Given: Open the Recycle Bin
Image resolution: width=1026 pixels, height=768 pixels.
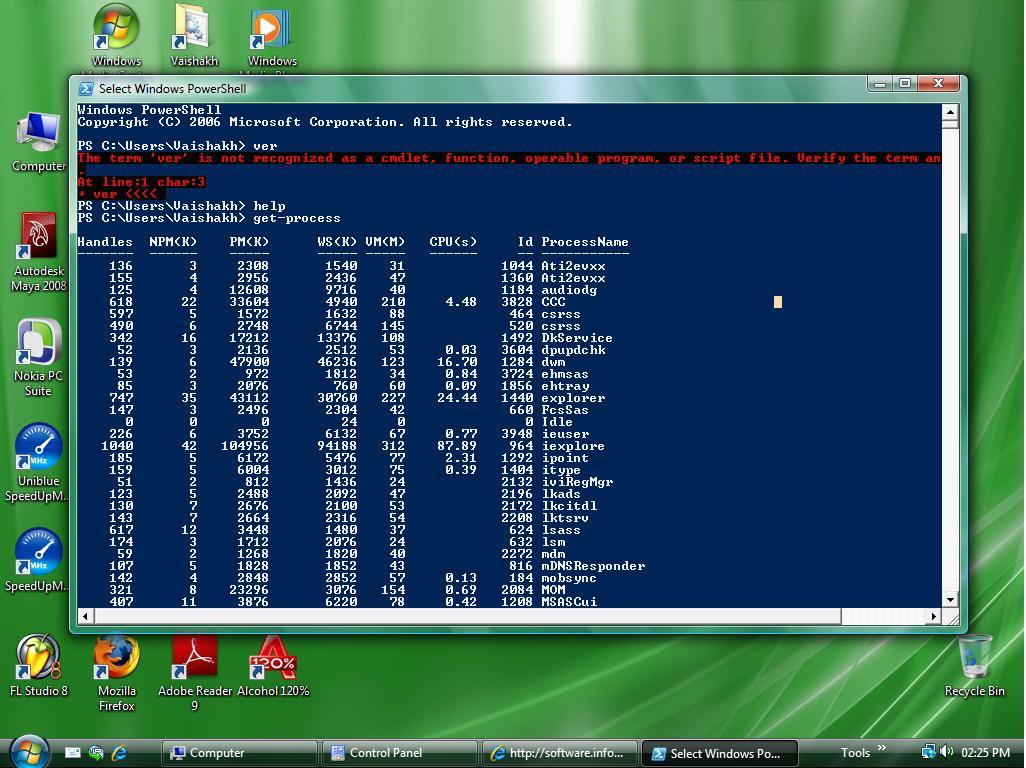Looking at the screenshot, I should coord(974,665).
